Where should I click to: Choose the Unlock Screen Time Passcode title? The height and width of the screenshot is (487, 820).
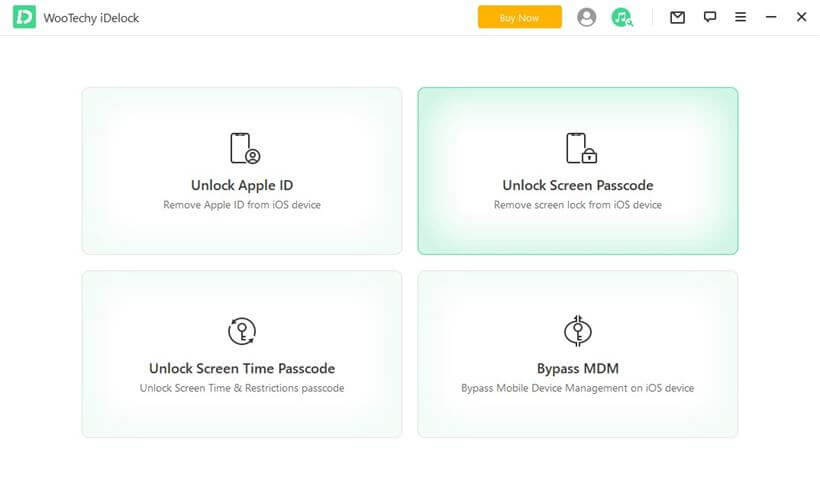(x=242, y=368)
